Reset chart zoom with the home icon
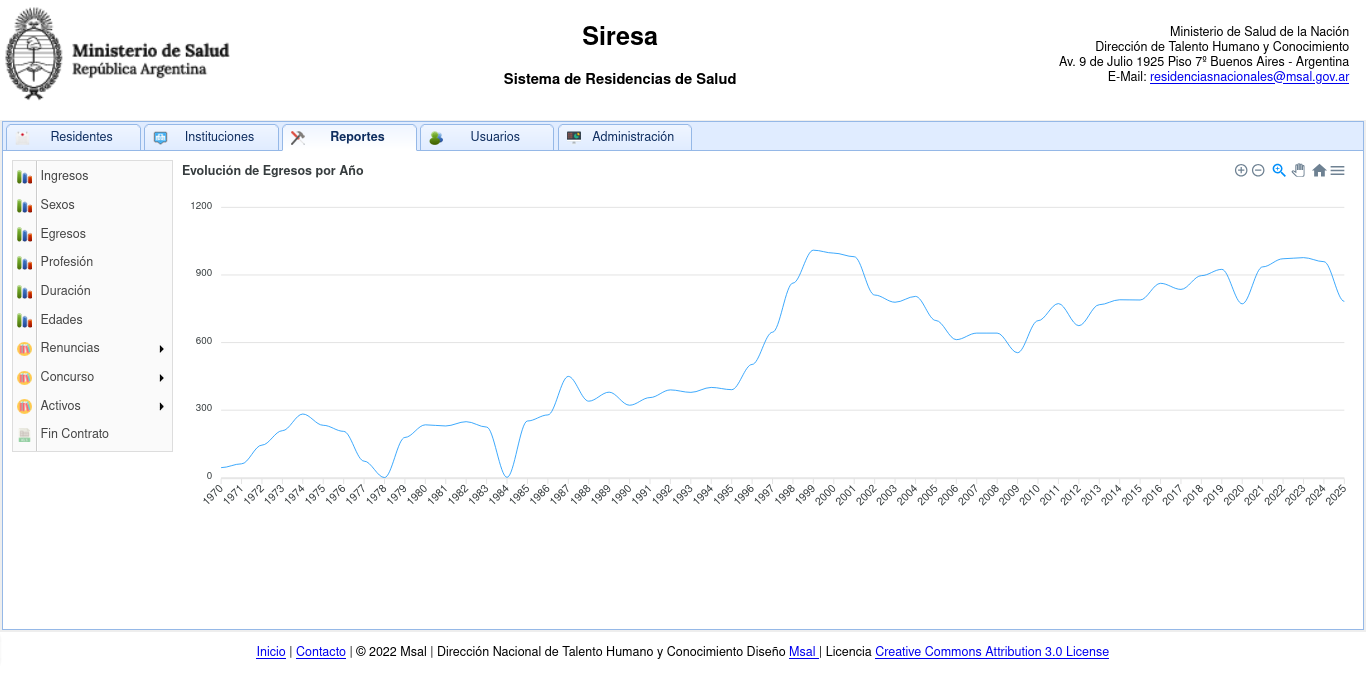 pos(1319,171)
